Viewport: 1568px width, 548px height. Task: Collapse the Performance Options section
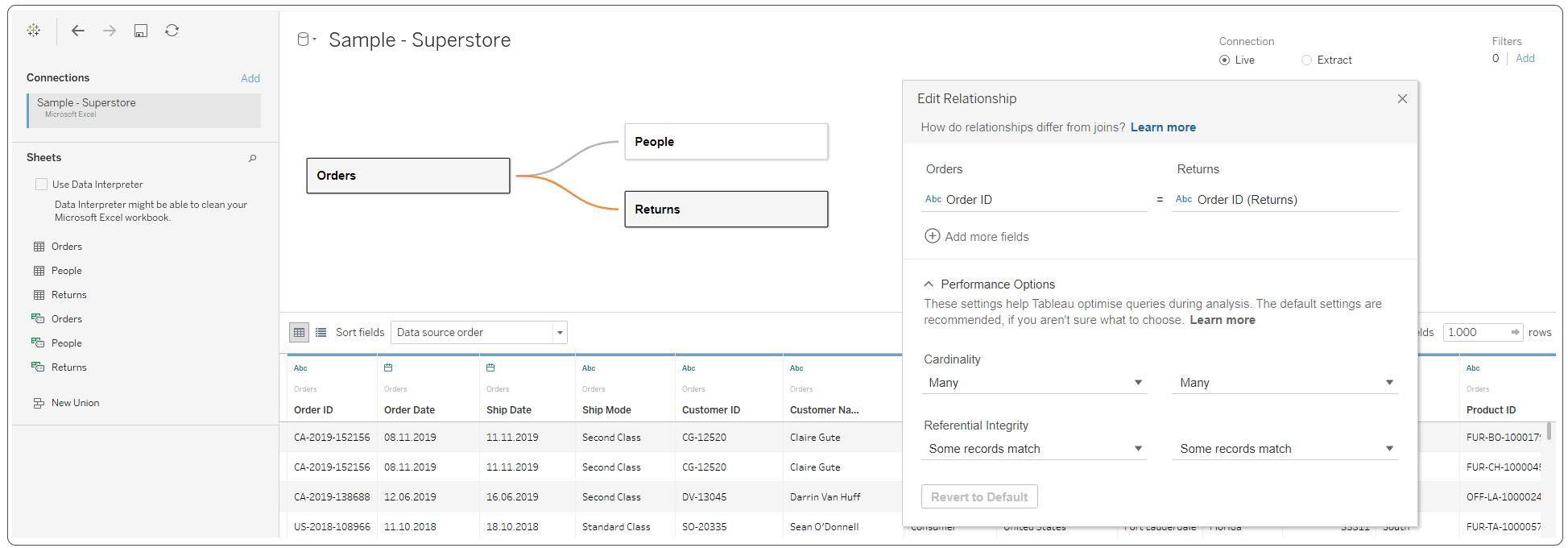929,284
